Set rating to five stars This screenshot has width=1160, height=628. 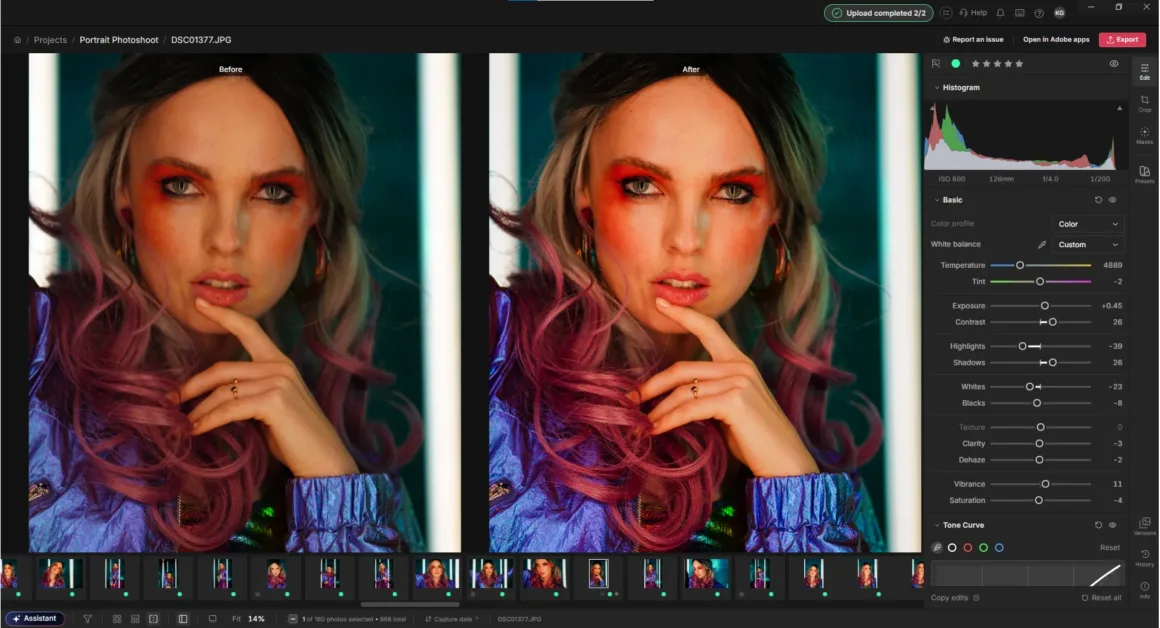click(x=1019, y=64)
